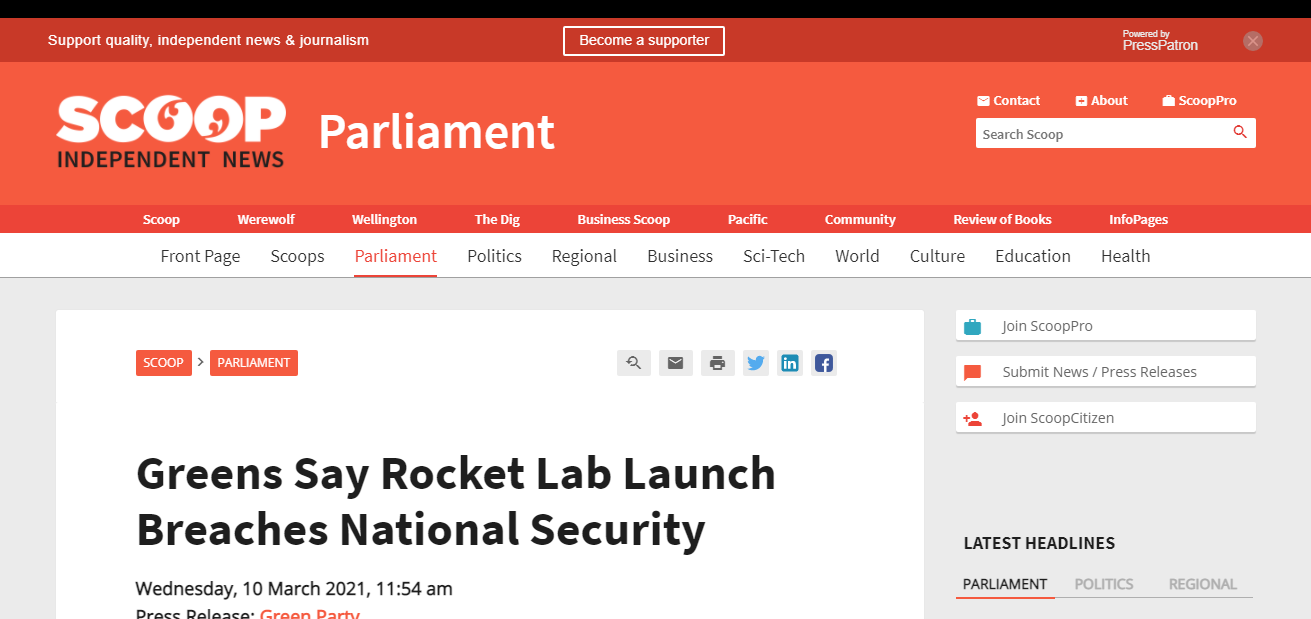Click the Parliament breadcrumb tag
Image resolution: width=1311 pixels, height=619 pixels.
254,363
